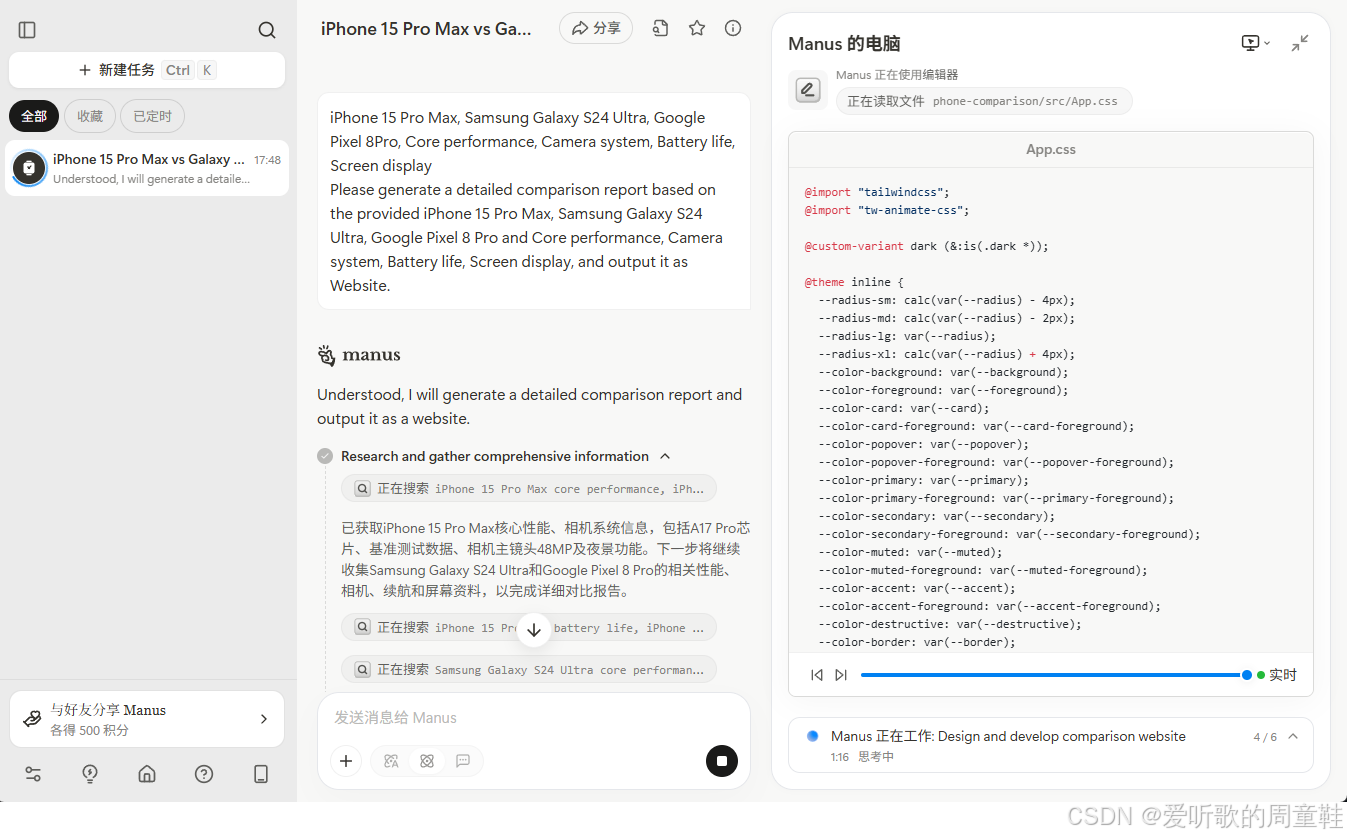Open the mobile app icon

pyautogui.click(x=261, y=774)
